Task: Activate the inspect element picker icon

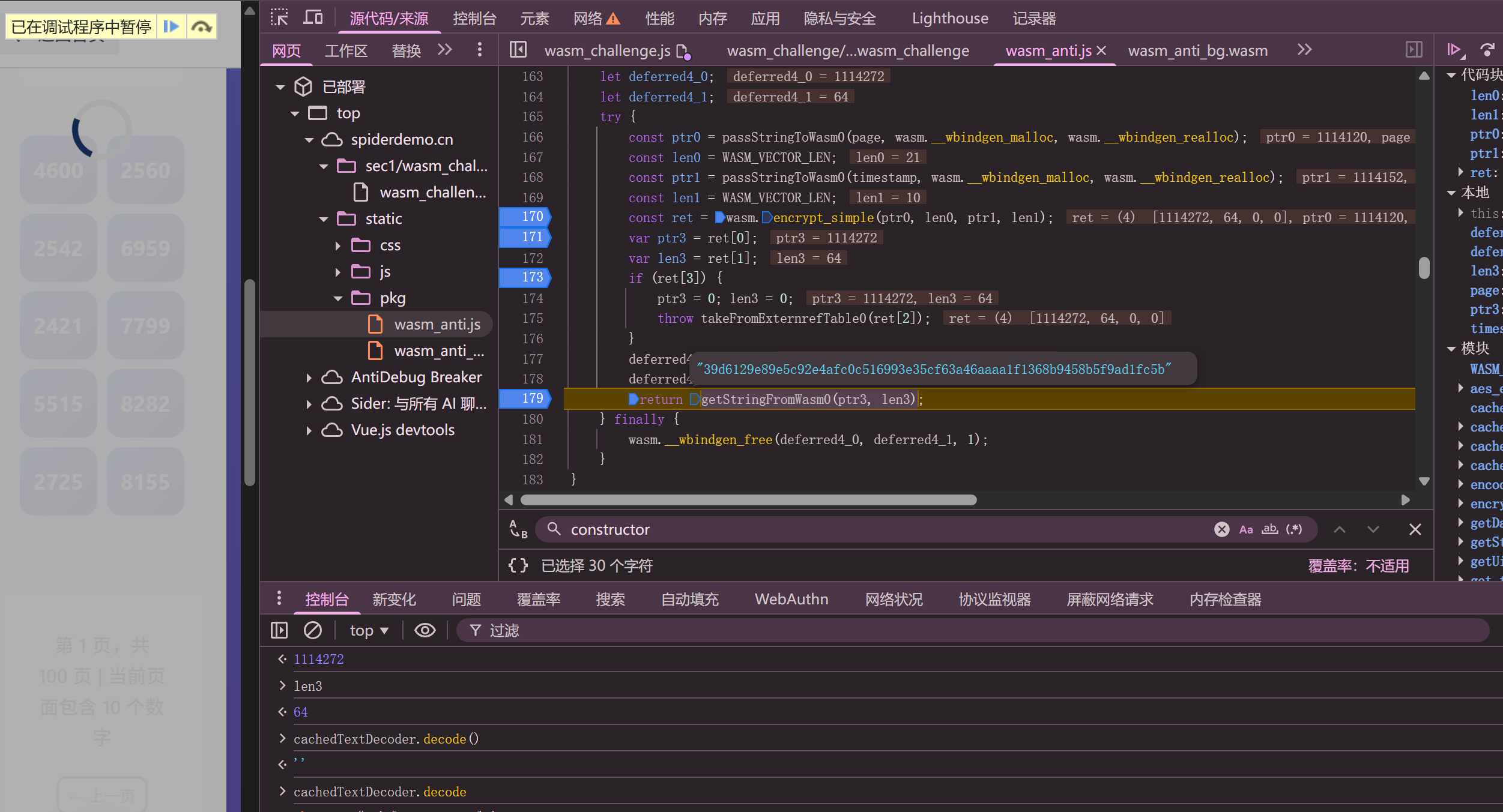Action: 279,17
